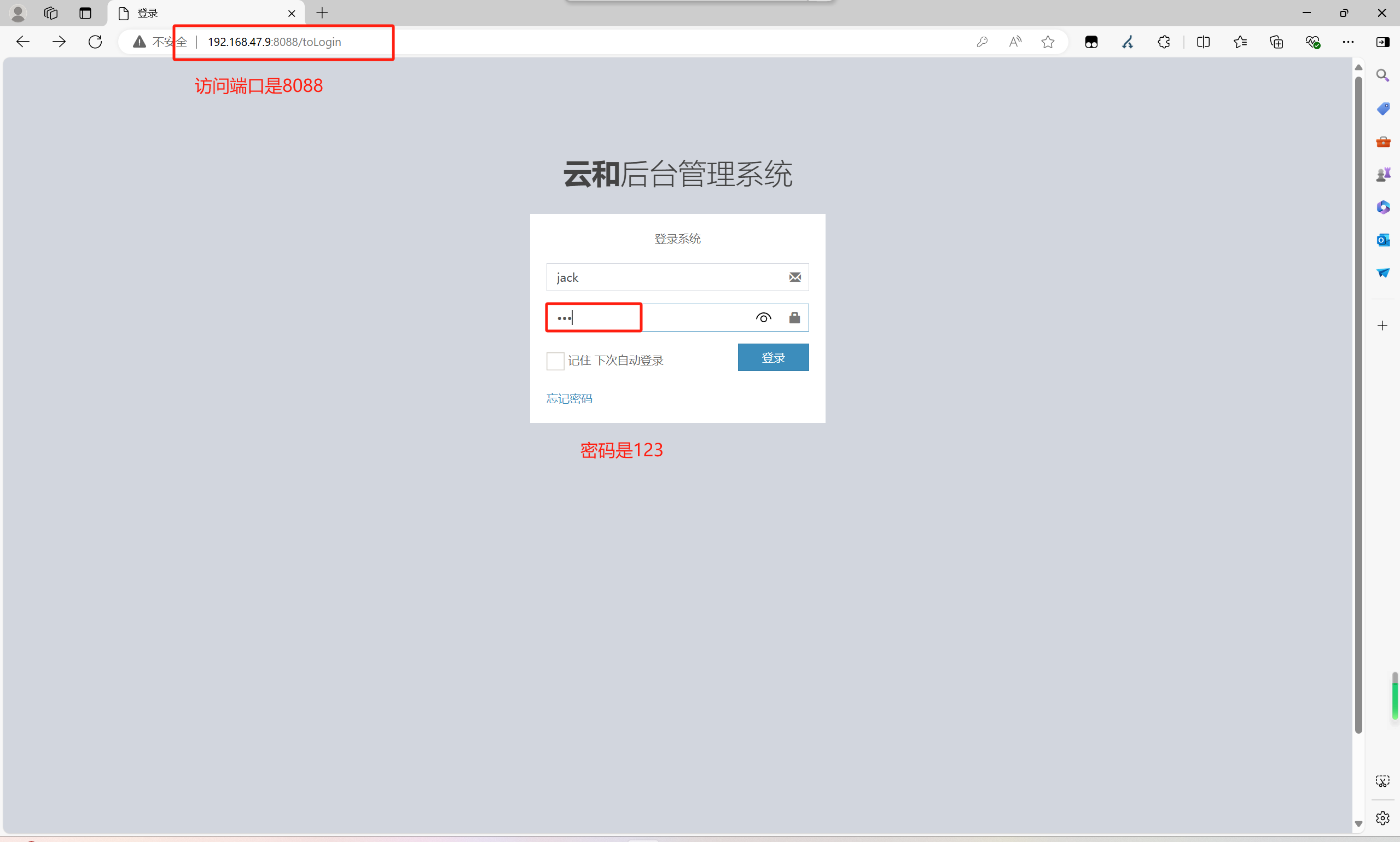Open browser Extensions puzzle icon
The height and width of the screenshot is (842, 1400).
pyautogui.click(x=1164, y=42)
